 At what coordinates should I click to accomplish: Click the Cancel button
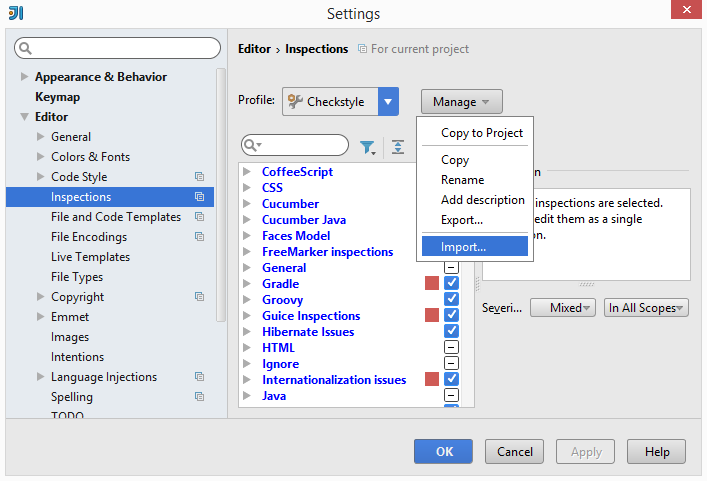point(514,451)
